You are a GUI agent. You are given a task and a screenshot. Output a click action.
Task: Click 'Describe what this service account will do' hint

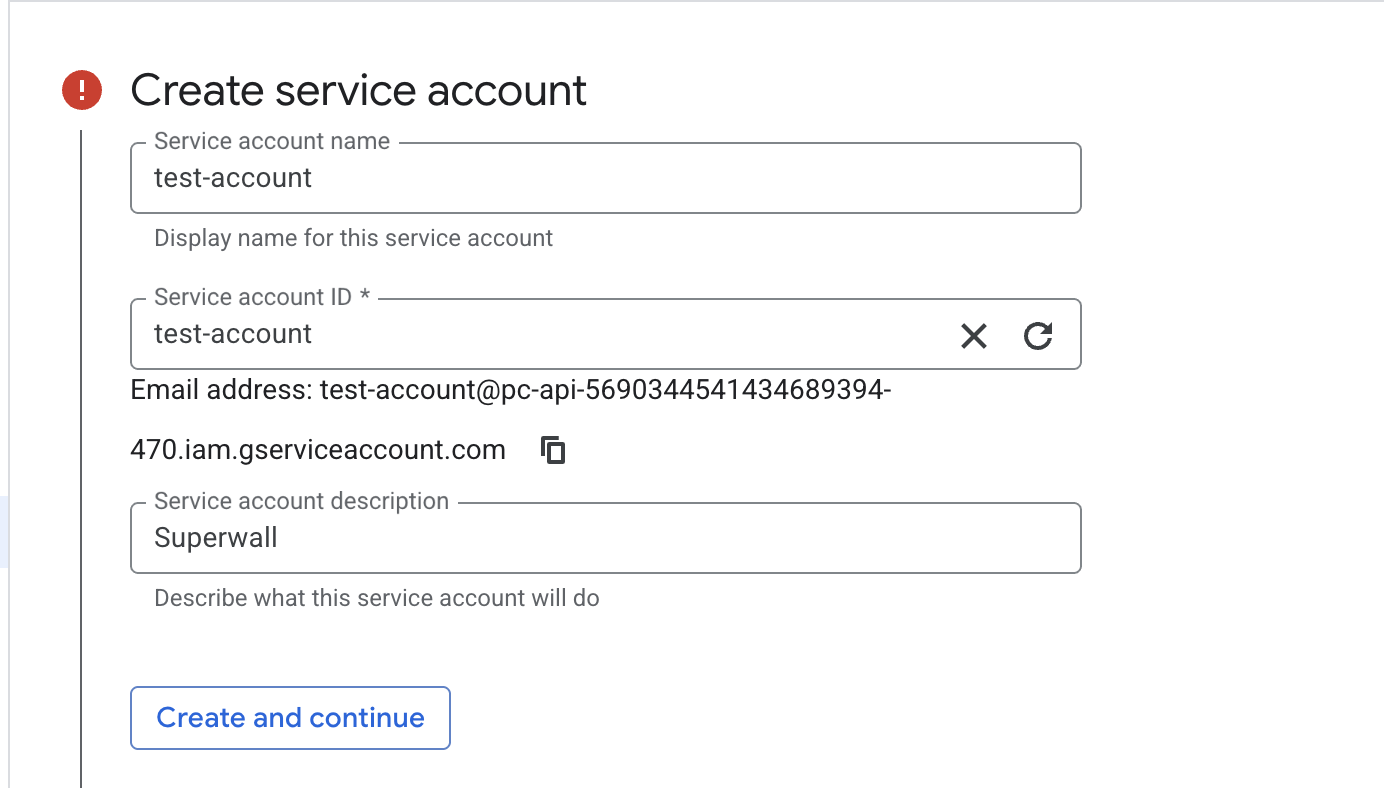(x=376, y=598)
